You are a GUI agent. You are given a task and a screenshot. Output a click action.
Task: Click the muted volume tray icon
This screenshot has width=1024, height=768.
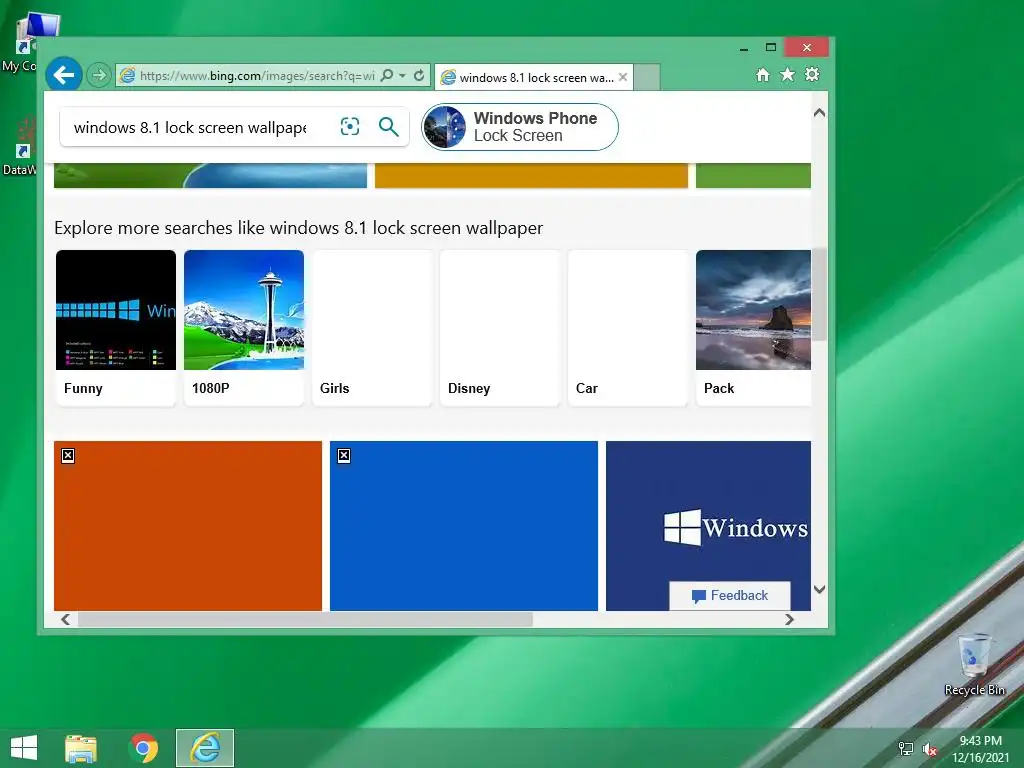tap(930, 749)
